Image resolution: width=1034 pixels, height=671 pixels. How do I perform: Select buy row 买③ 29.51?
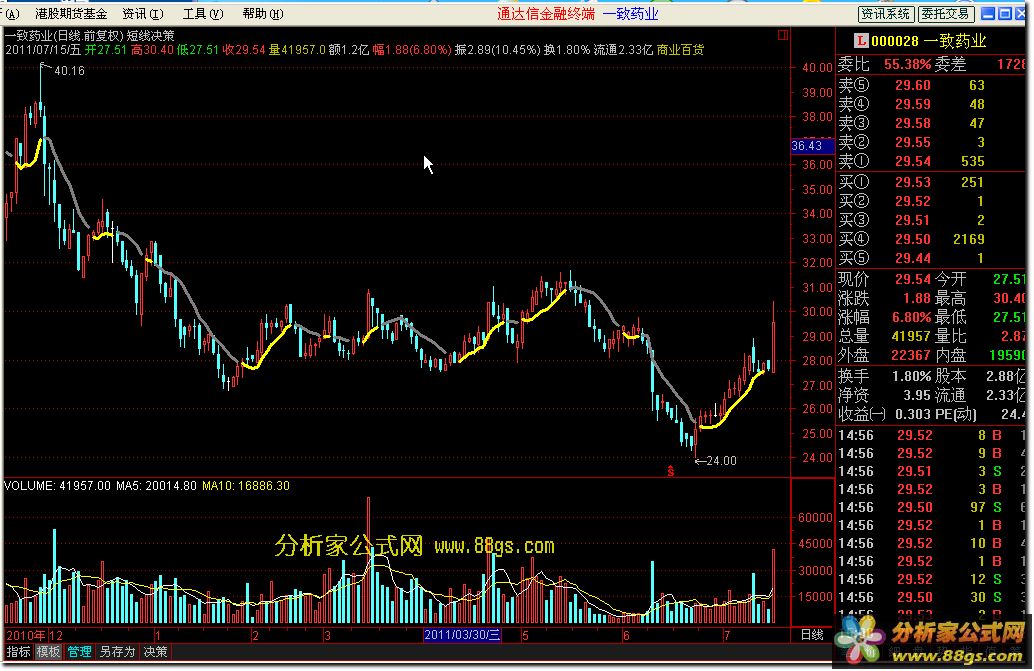[931, 220]
